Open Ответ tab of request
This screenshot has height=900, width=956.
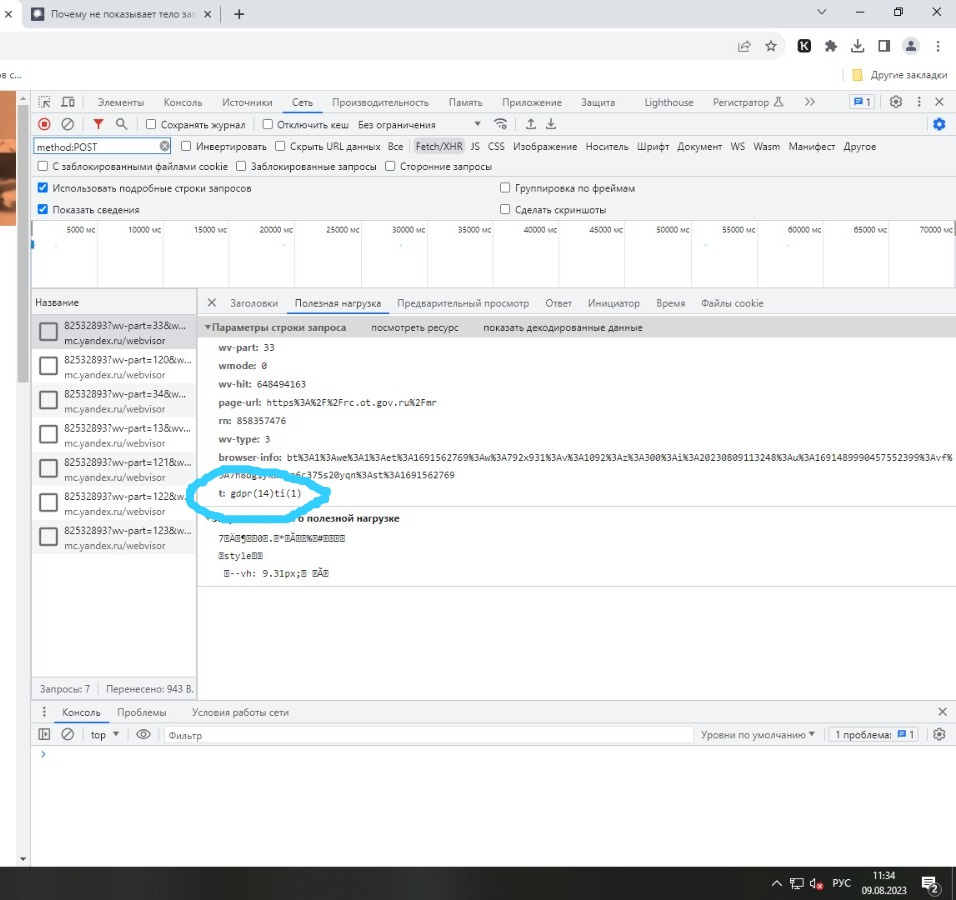(558, 303)
